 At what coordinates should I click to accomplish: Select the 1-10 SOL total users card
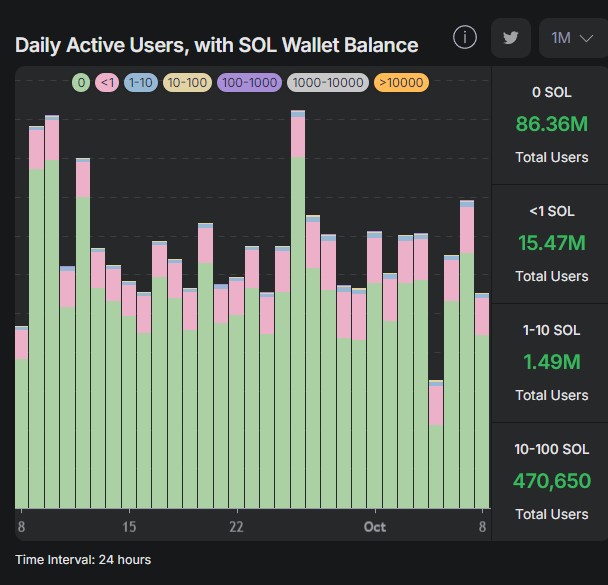[551, 362]
